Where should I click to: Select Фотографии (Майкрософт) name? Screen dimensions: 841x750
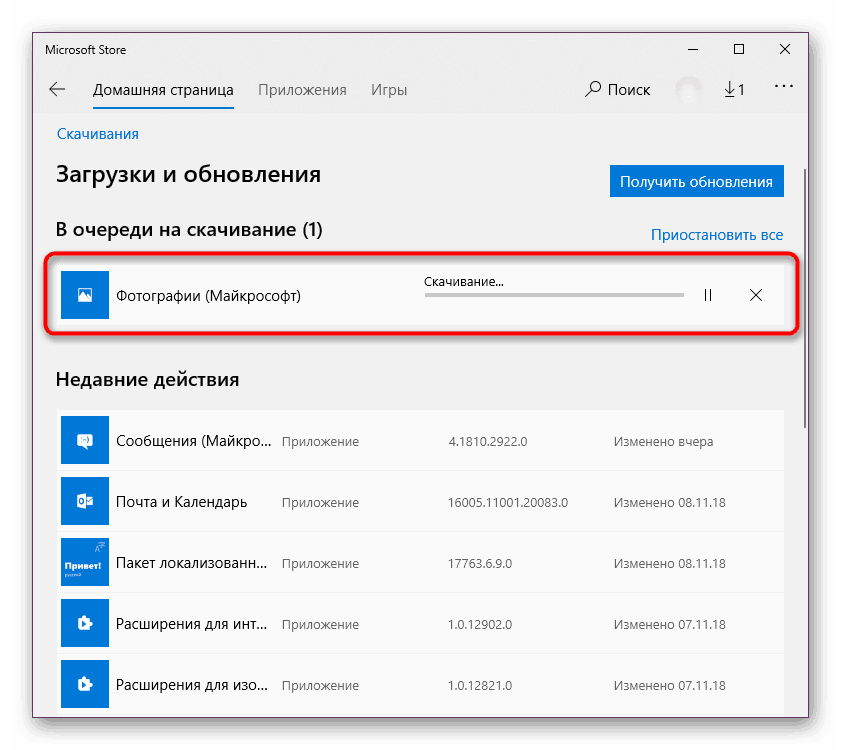[x=208, y=296]
